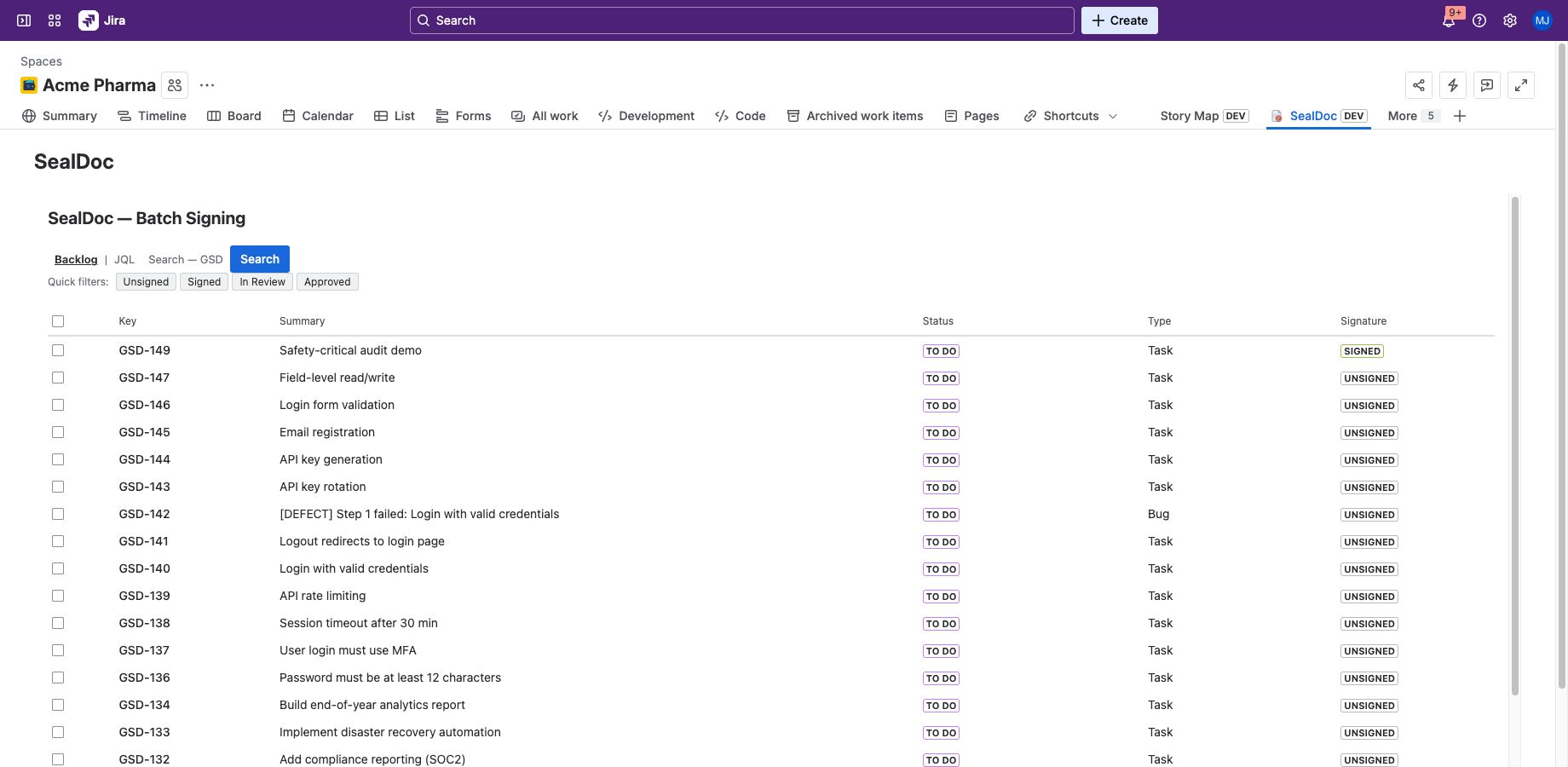The width and height of the screenshot is (1568, 767).
Task: Open the app switcher grid icon
Action: (54, 20)
